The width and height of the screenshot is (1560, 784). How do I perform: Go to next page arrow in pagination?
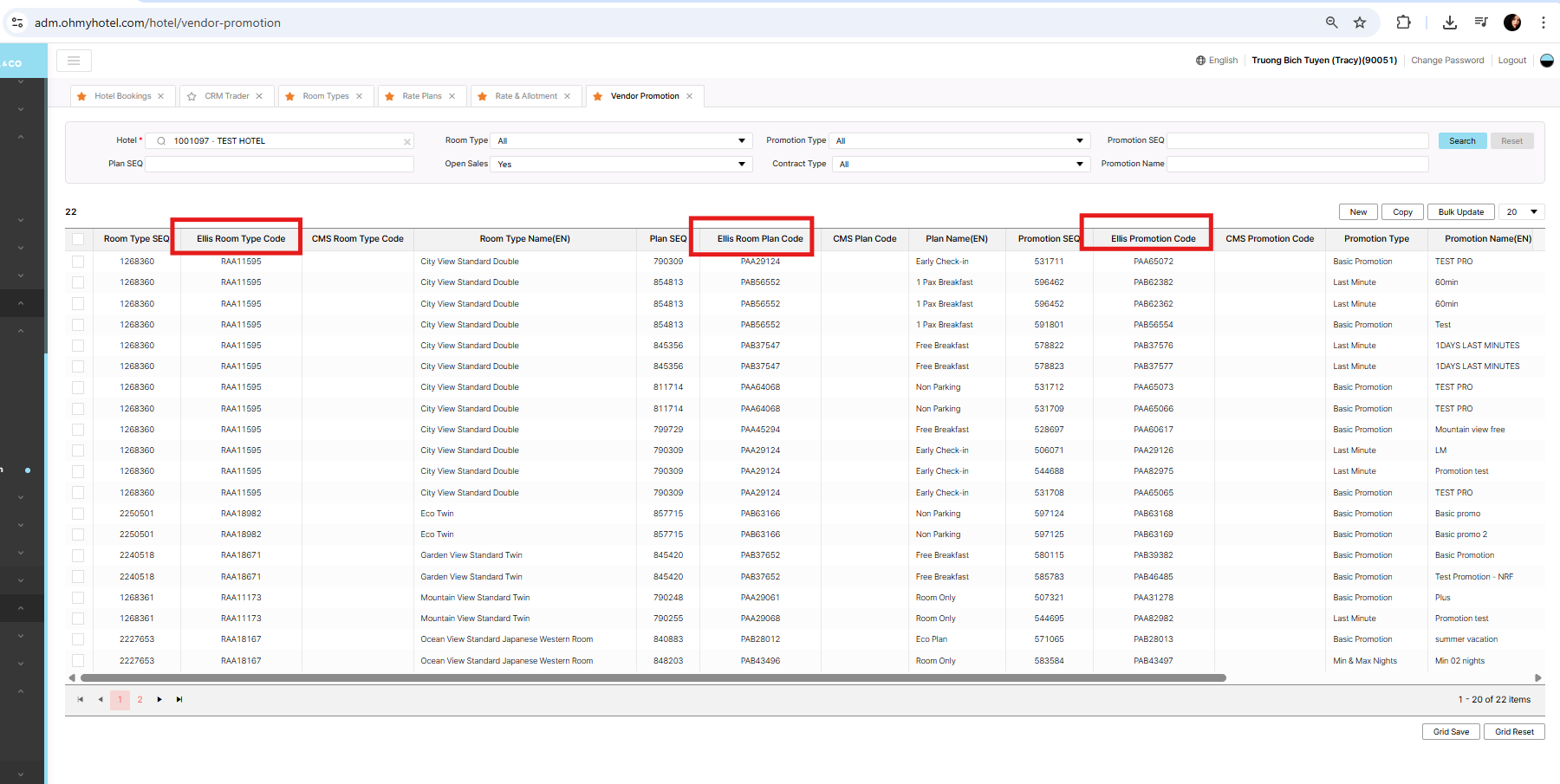click(159, 700)
